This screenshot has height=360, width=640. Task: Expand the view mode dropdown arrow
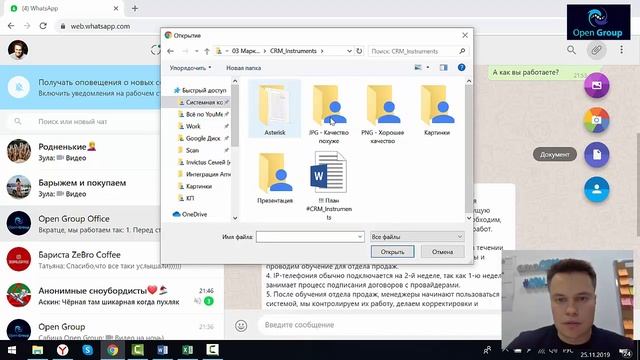(x=428, y=68)
